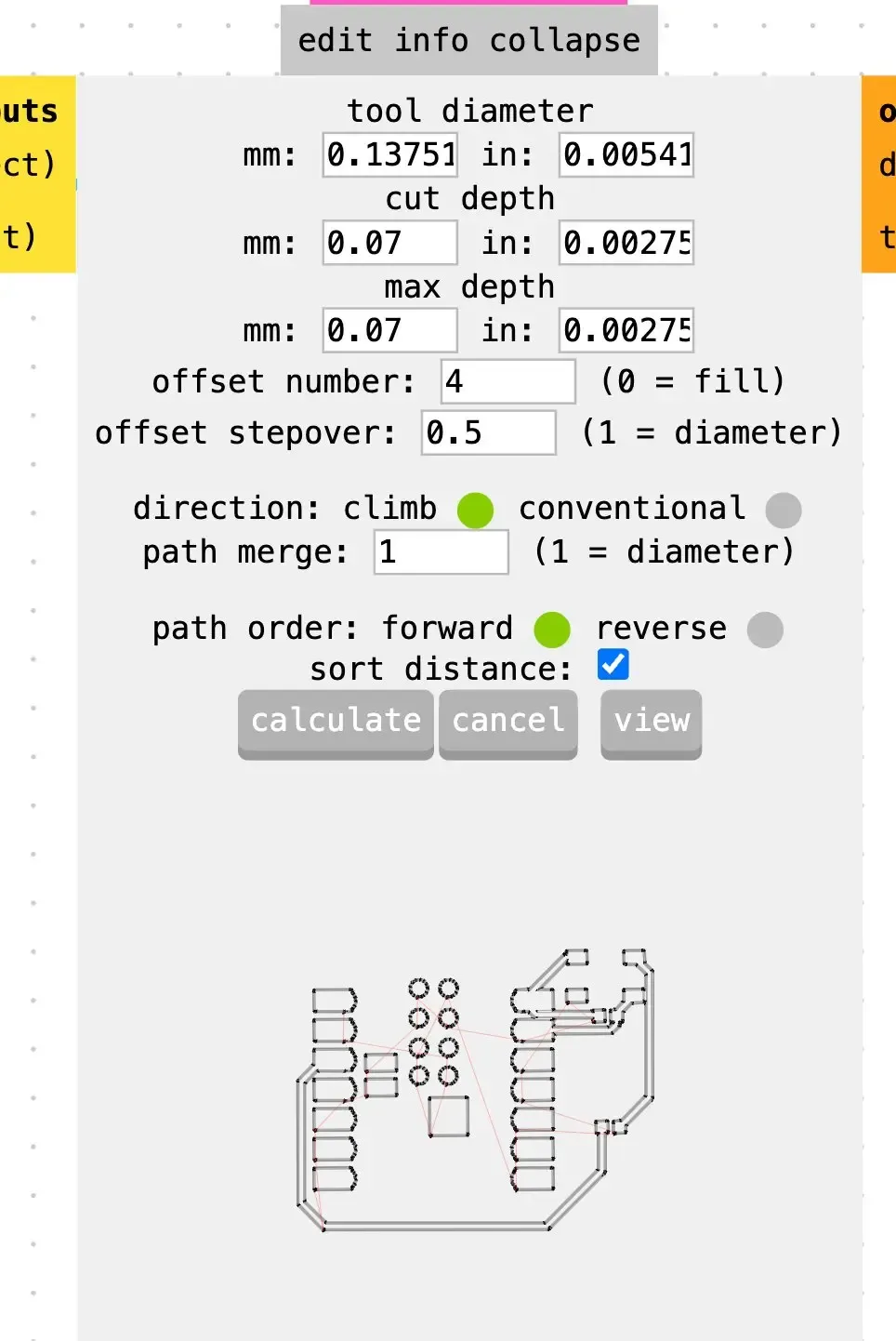896x1341 pixels.
Task: Choose forward path order radio button
Action: 552,630
